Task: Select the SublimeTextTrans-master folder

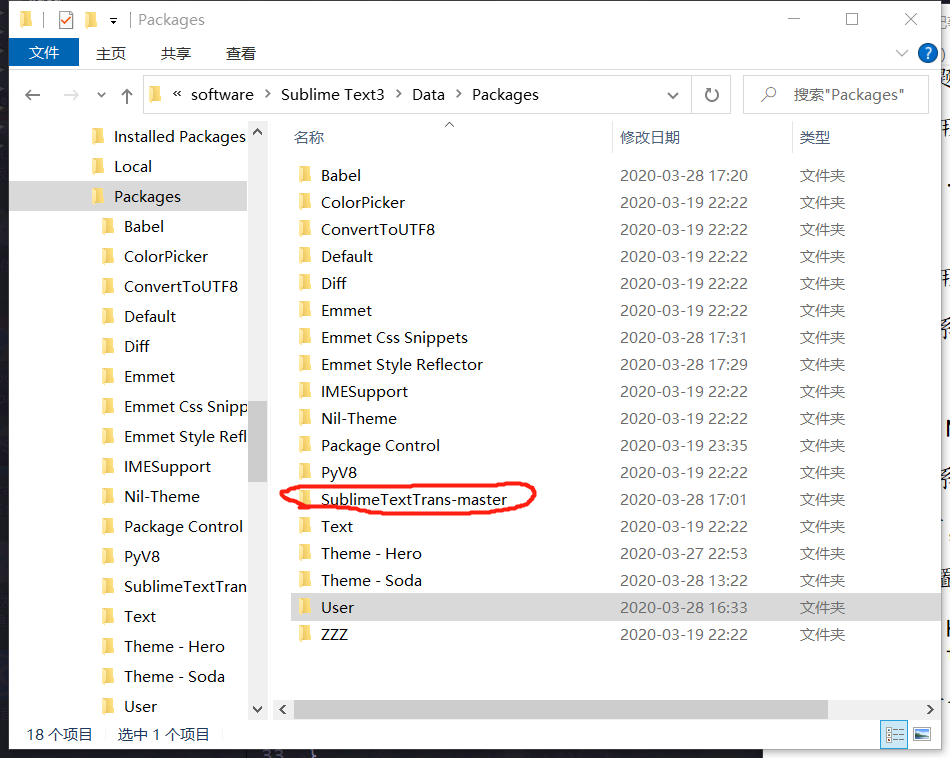Action: coord(414,499)
